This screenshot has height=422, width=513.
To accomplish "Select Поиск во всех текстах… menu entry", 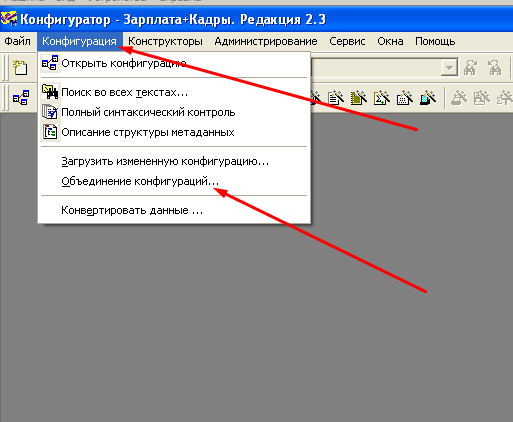I will pos(174,92).
